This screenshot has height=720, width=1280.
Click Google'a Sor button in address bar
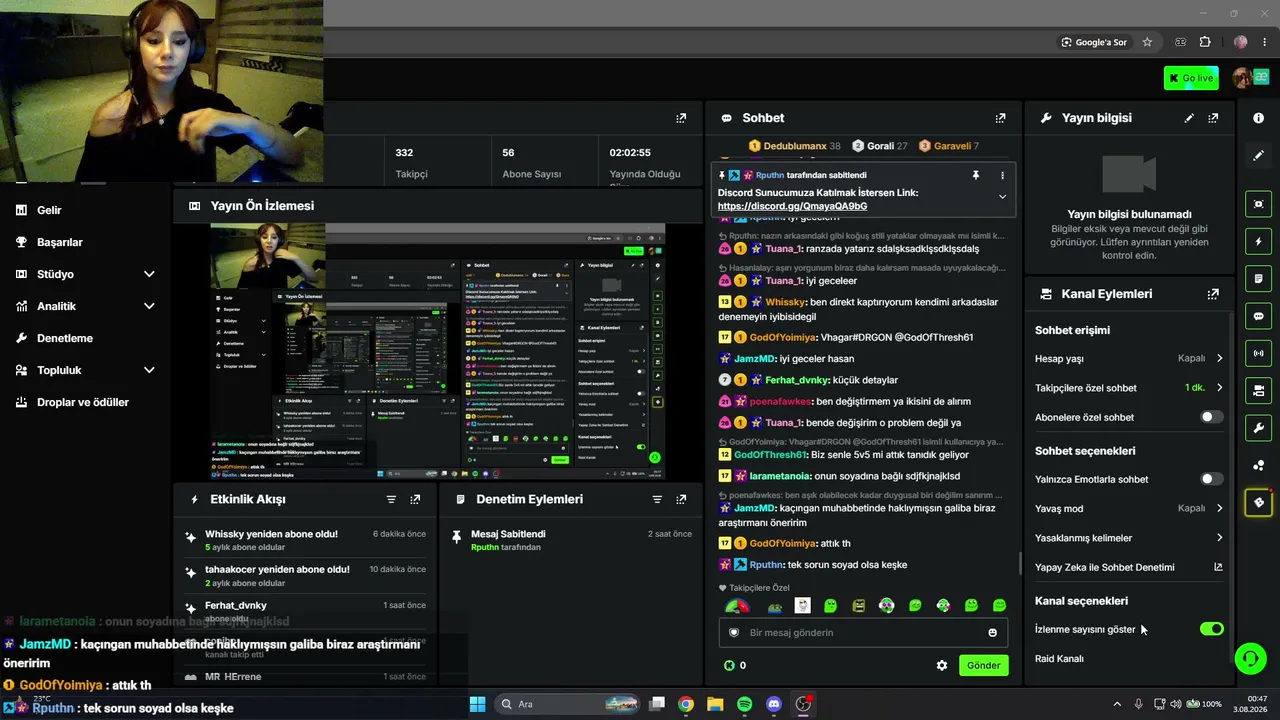click(x=1094, y=42)
